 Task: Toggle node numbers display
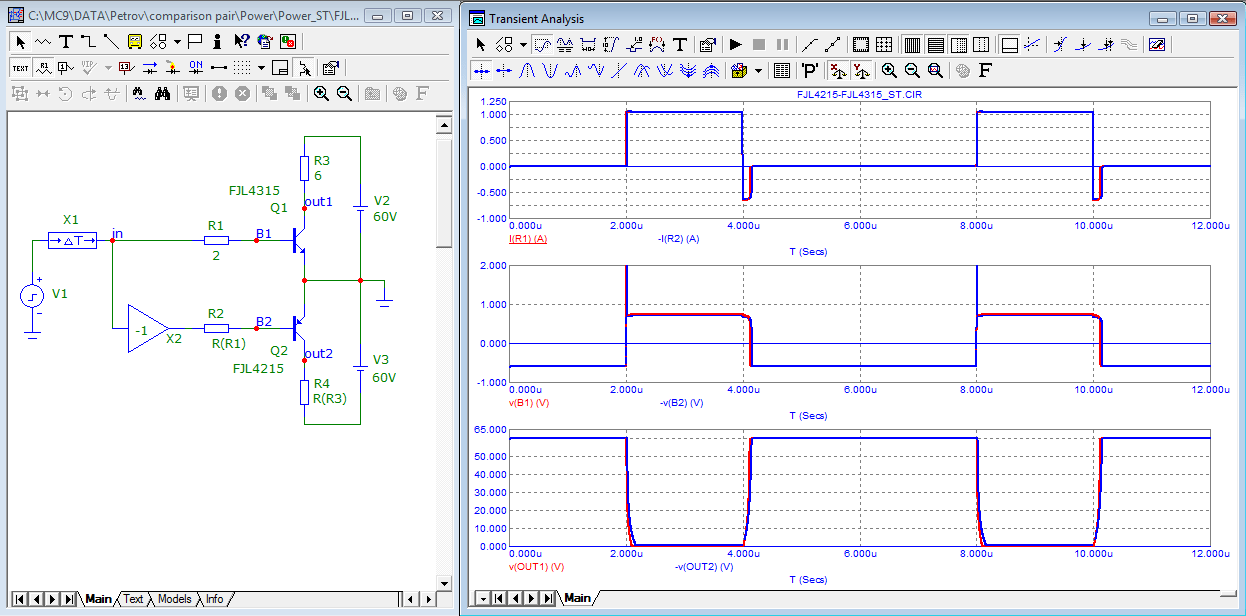66,67
